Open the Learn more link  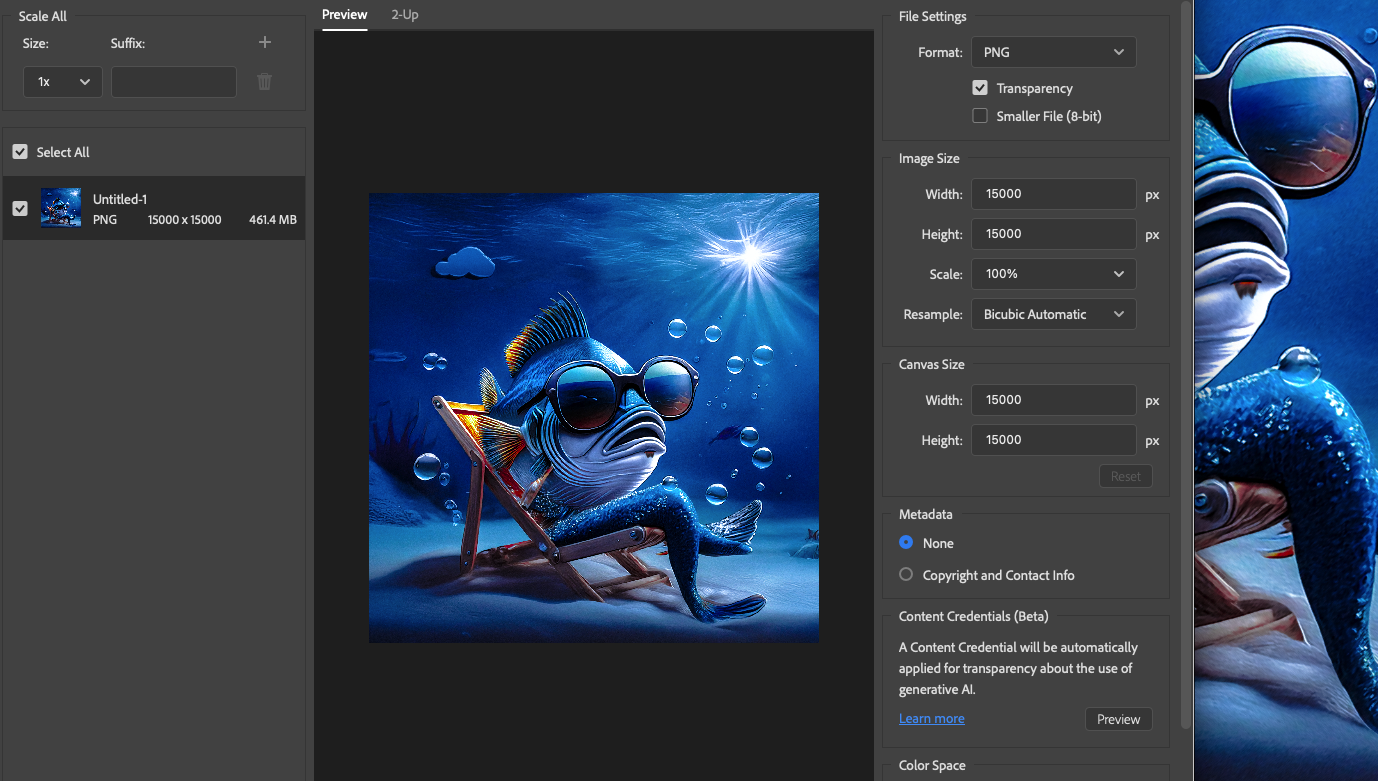pos(931,718)
